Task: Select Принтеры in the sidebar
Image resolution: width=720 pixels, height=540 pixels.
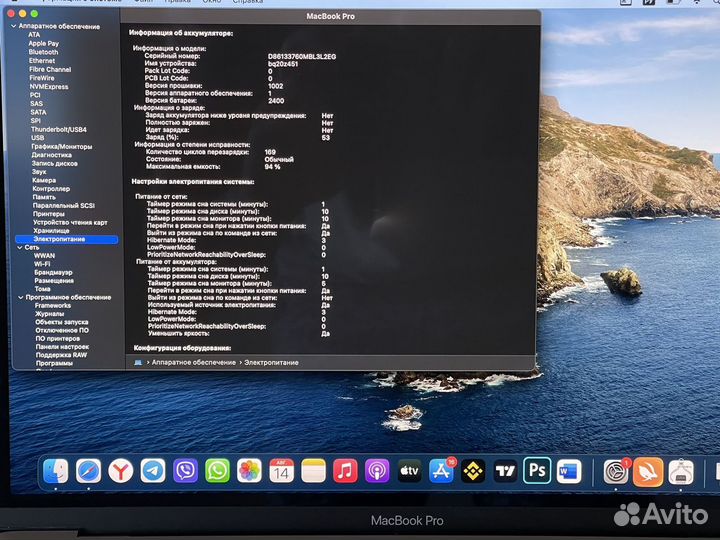Action: point(49,214)
